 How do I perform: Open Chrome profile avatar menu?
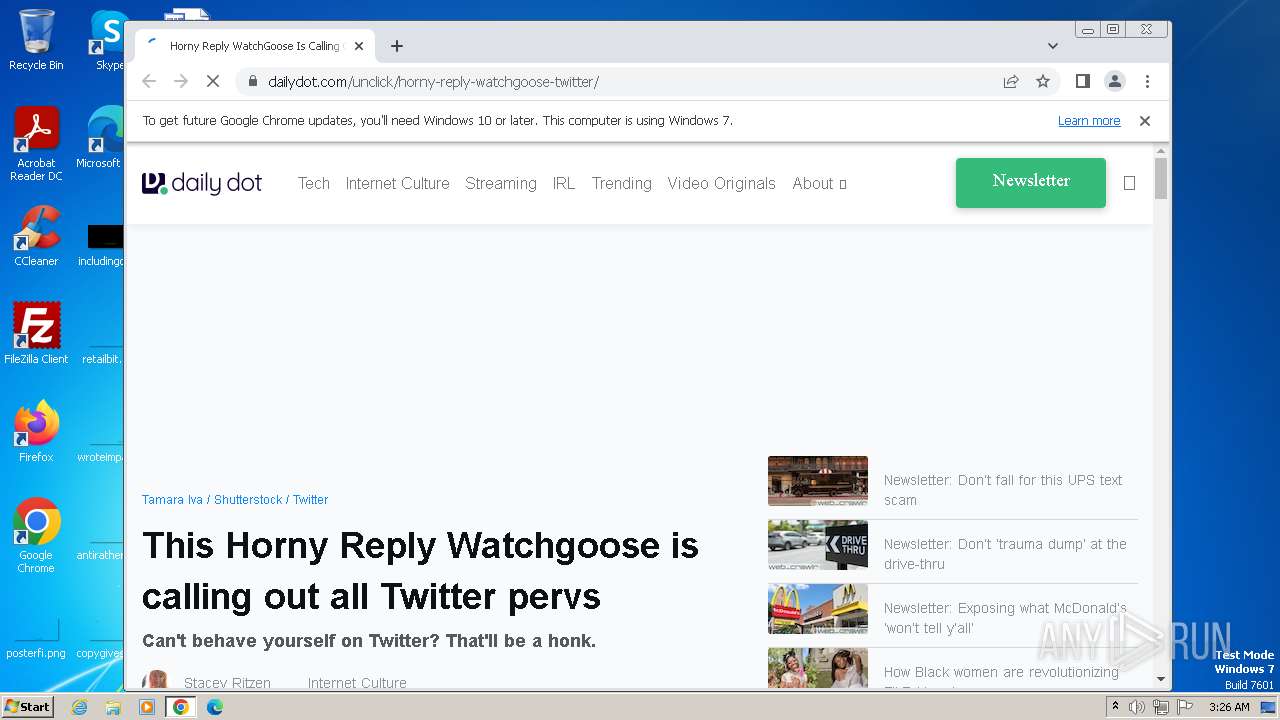point(1115,82)
